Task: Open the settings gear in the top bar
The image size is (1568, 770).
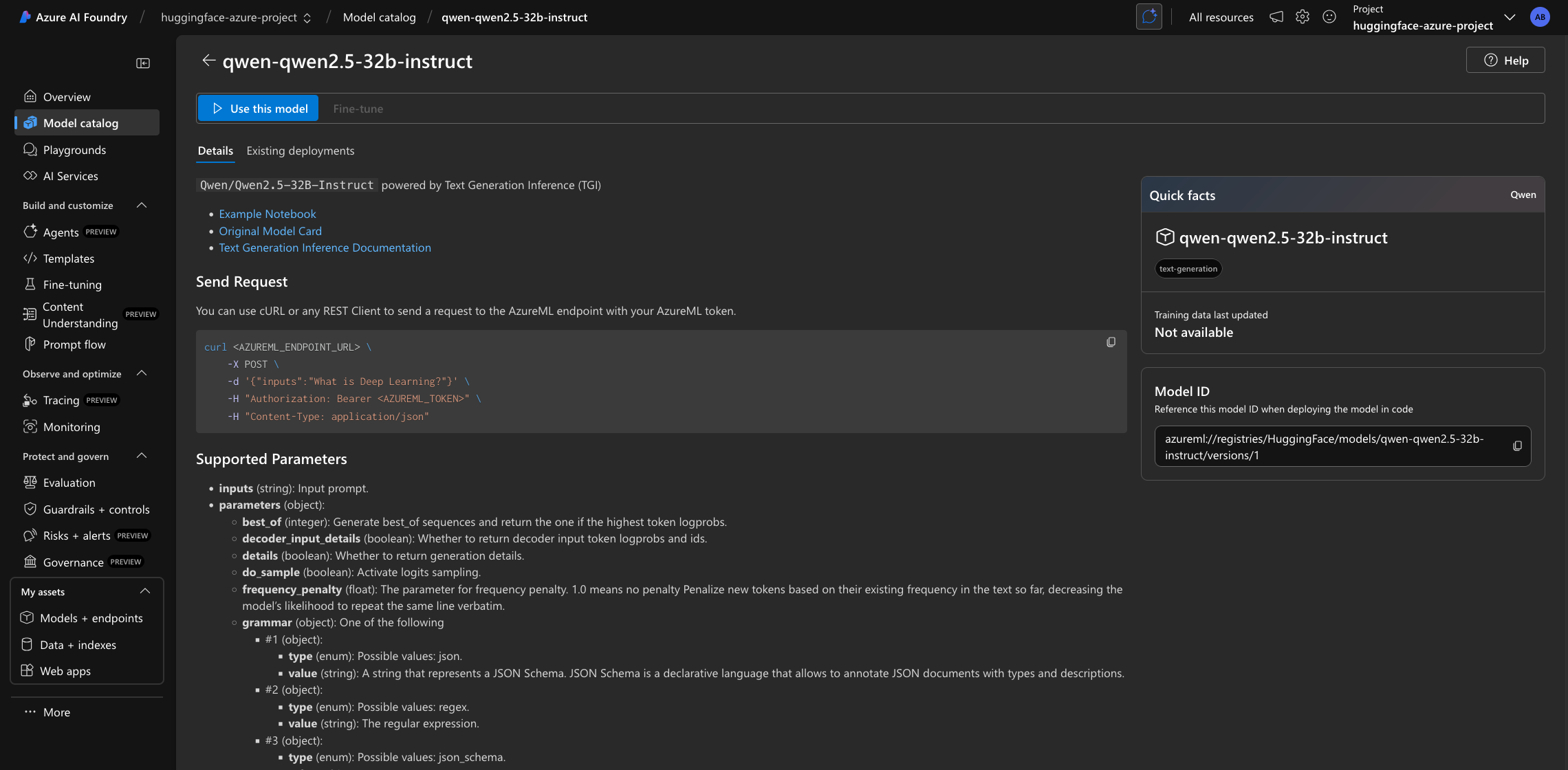Action: click(x=1302, y=16)
